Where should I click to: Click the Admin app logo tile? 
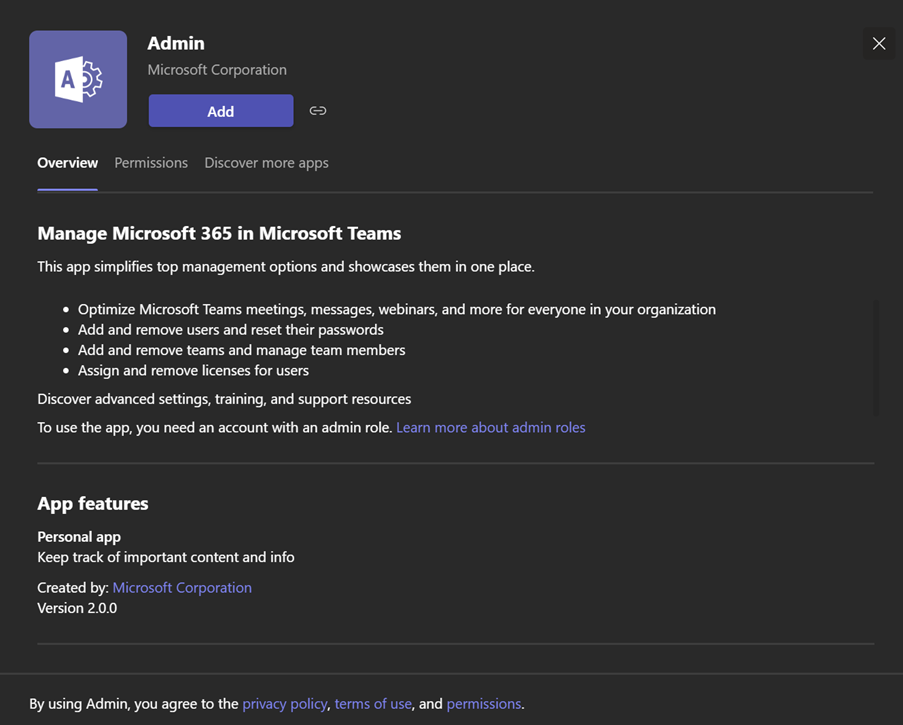78,79
